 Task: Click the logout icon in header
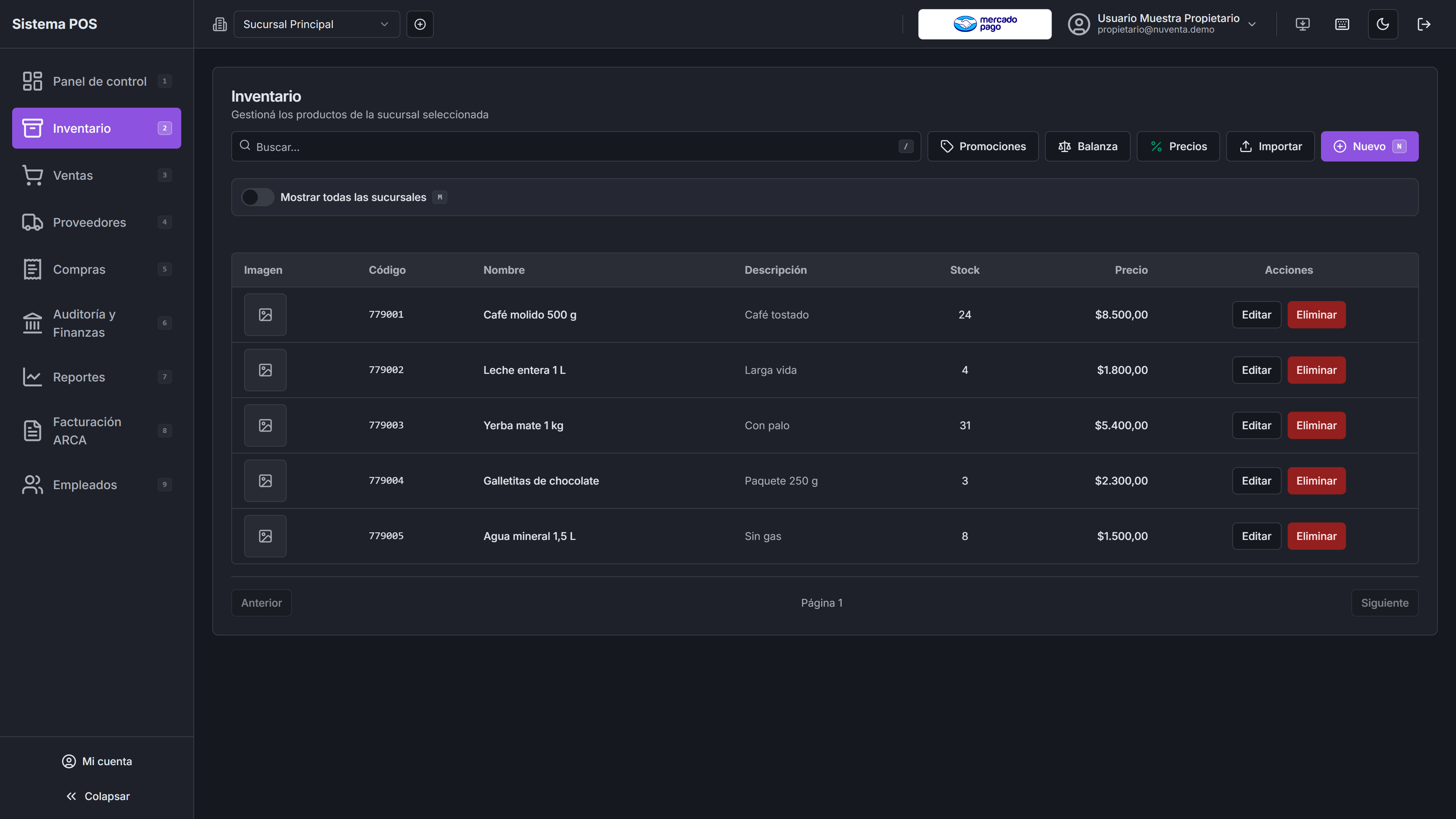[1424, 24]
